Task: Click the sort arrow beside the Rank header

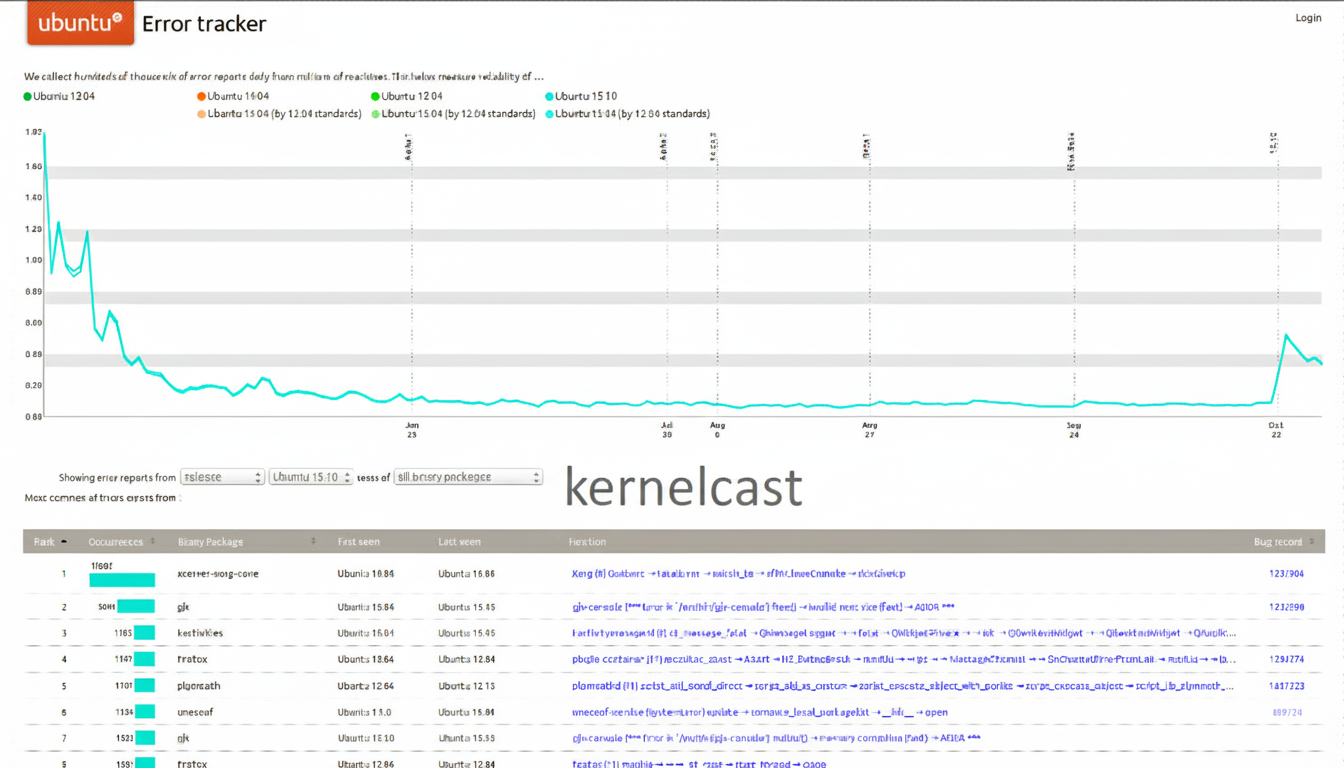Action: pyautogui.click(x=64, y=542)
